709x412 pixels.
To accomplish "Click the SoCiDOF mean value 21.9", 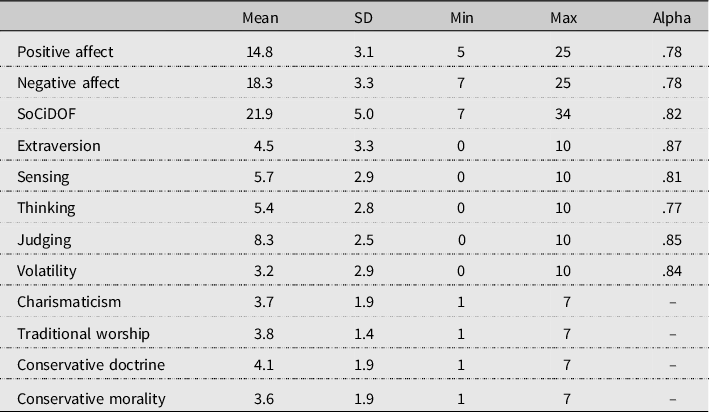I will (260, 114).
